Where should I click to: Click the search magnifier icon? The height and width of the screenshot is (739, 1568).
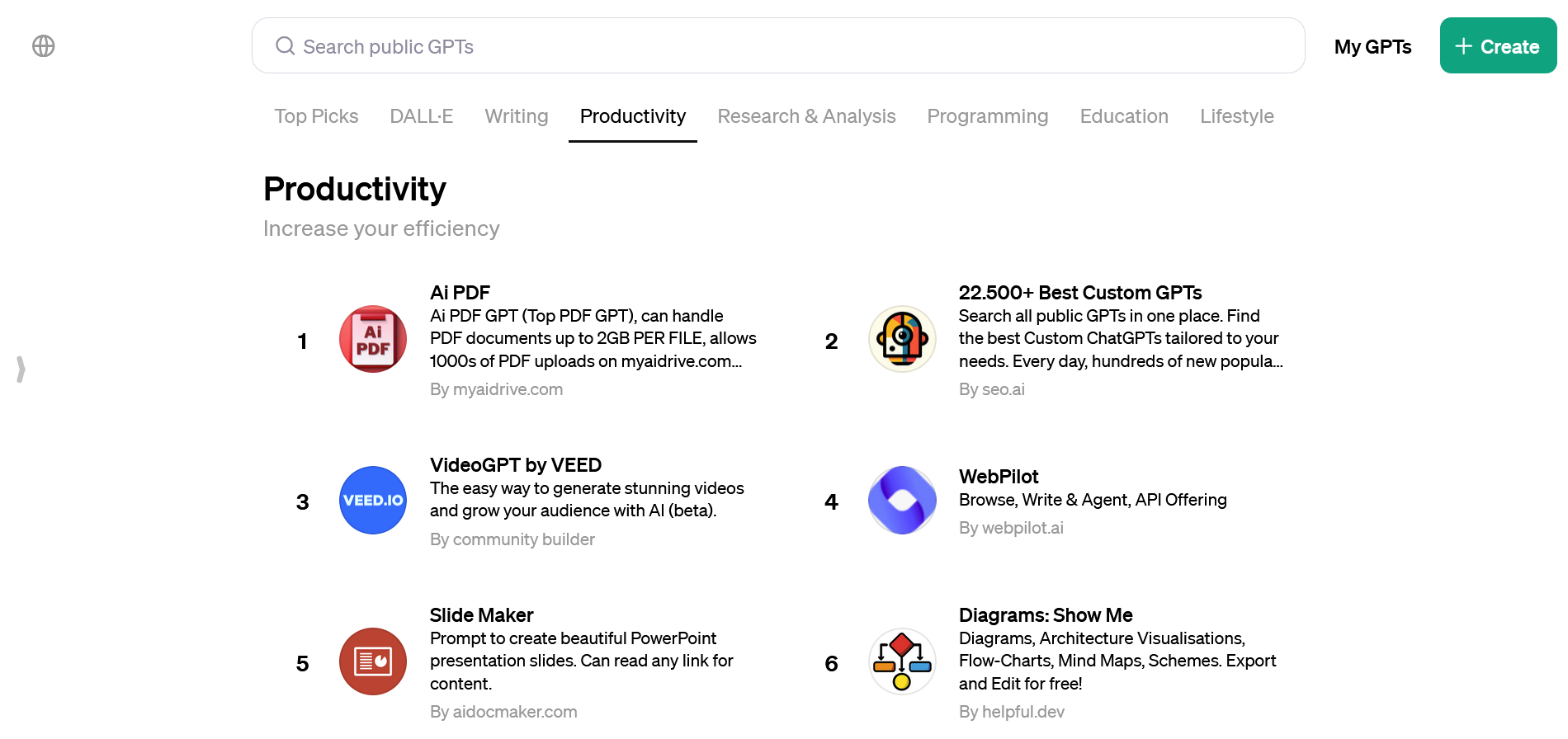click(286, 46)
